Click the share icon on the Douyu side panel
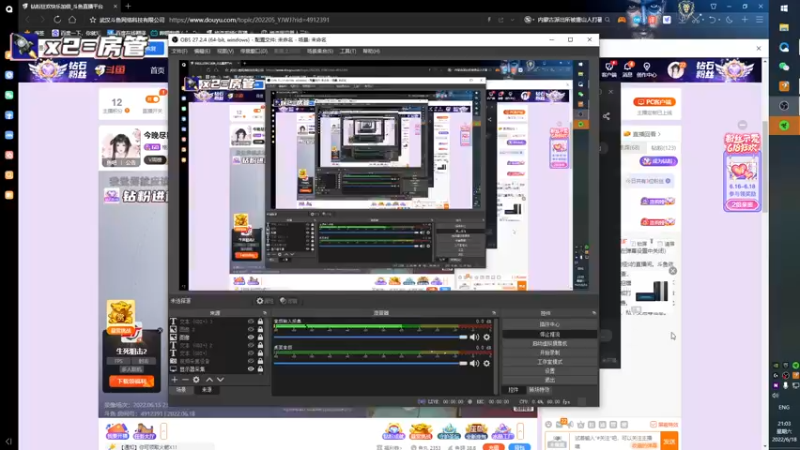 [x=606, y=116]
